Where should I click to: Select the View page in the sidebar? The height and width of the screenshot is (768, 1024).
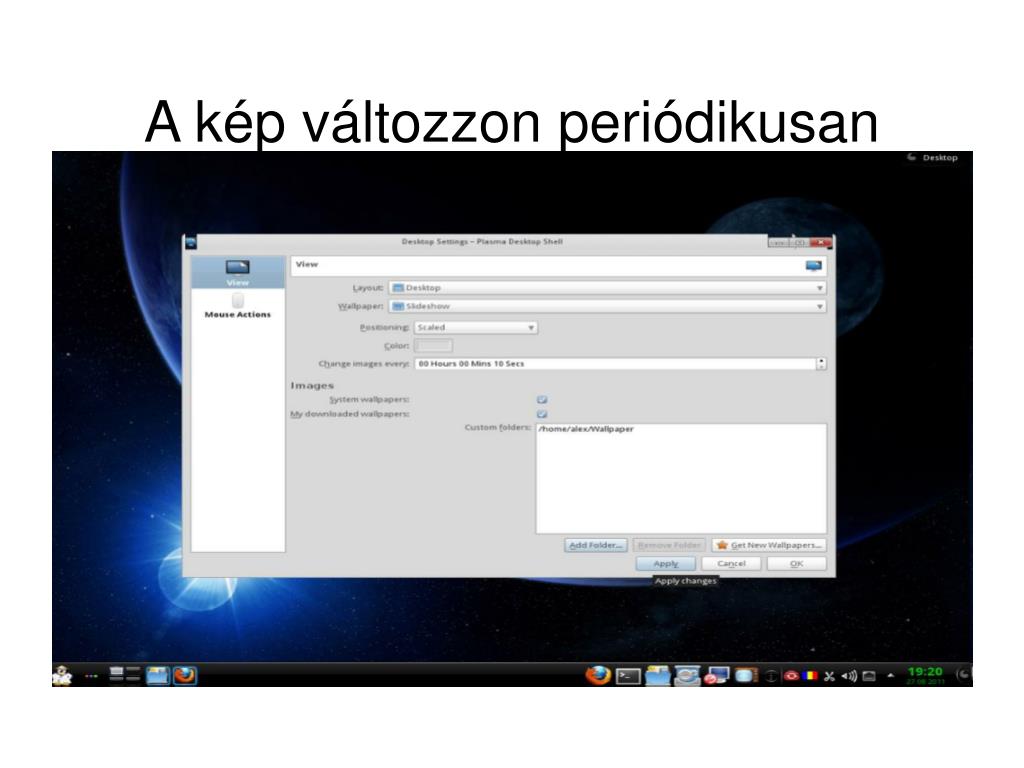(x=238, y=272)
